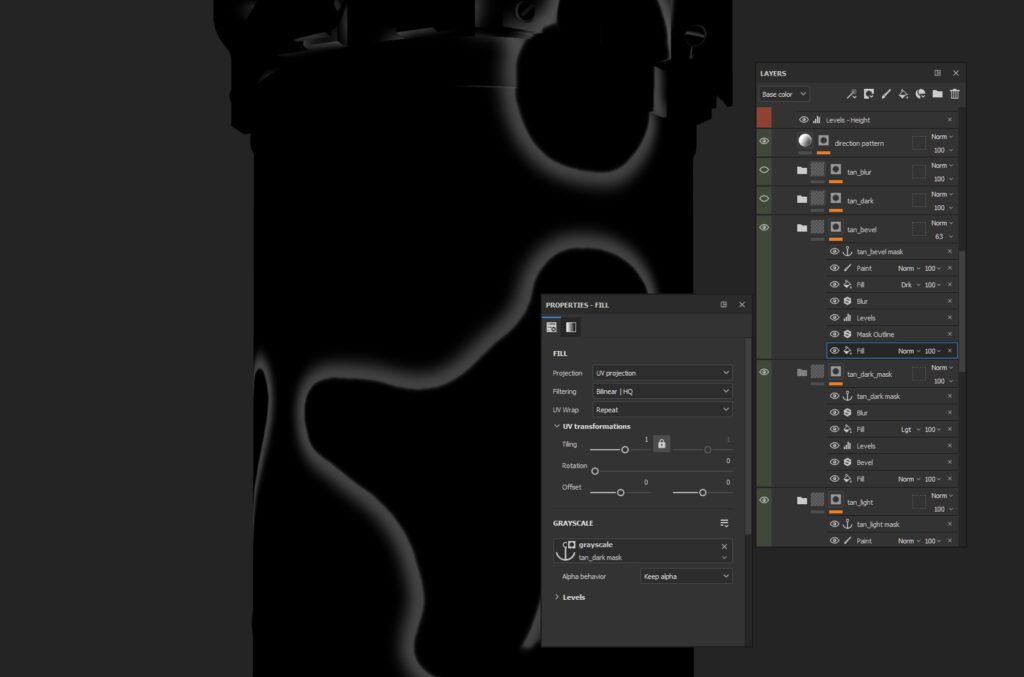Remove the tan_bevel mask anchor point
This screenshot has width=1024, height=677.
(x=950, y=251)
